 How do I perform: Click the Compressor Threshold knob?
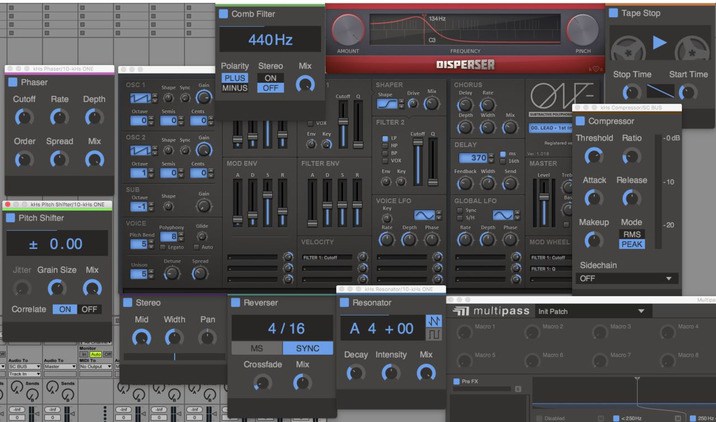pyautogui.click(x=594, y=156)
